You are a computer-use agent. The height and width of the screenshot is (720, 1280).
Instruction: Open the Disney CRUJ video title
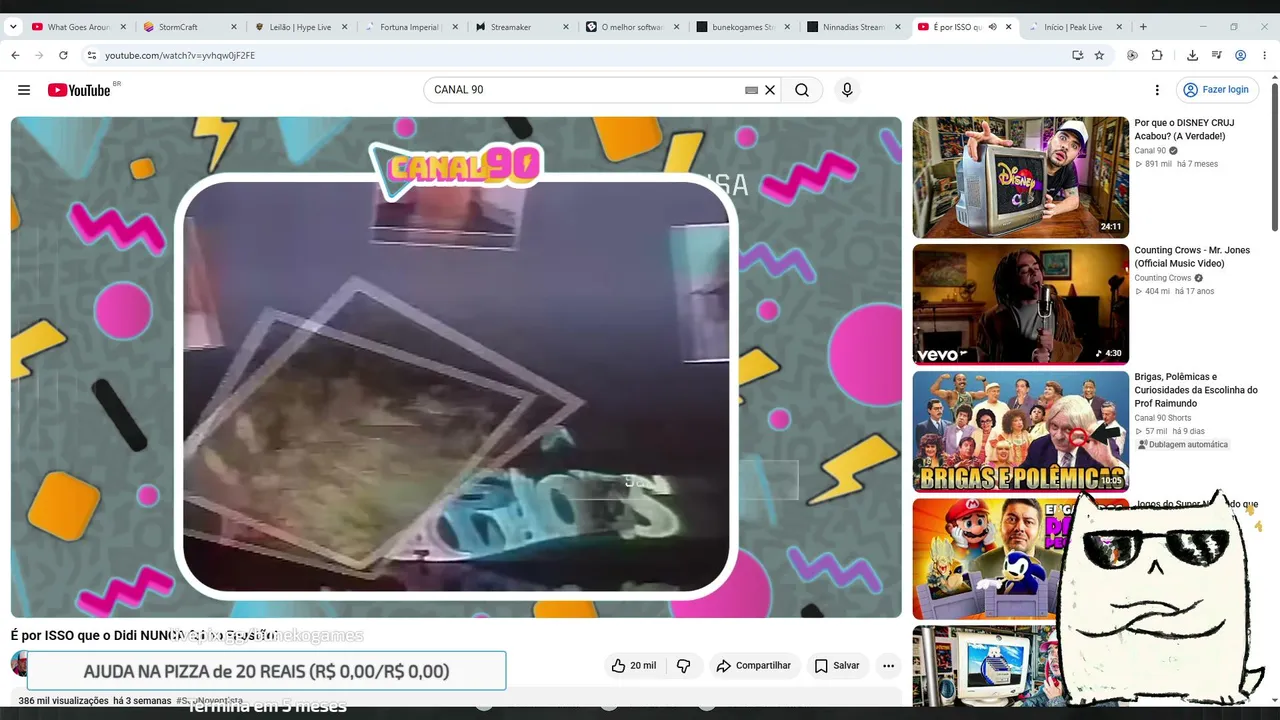tap(1185, 130)
